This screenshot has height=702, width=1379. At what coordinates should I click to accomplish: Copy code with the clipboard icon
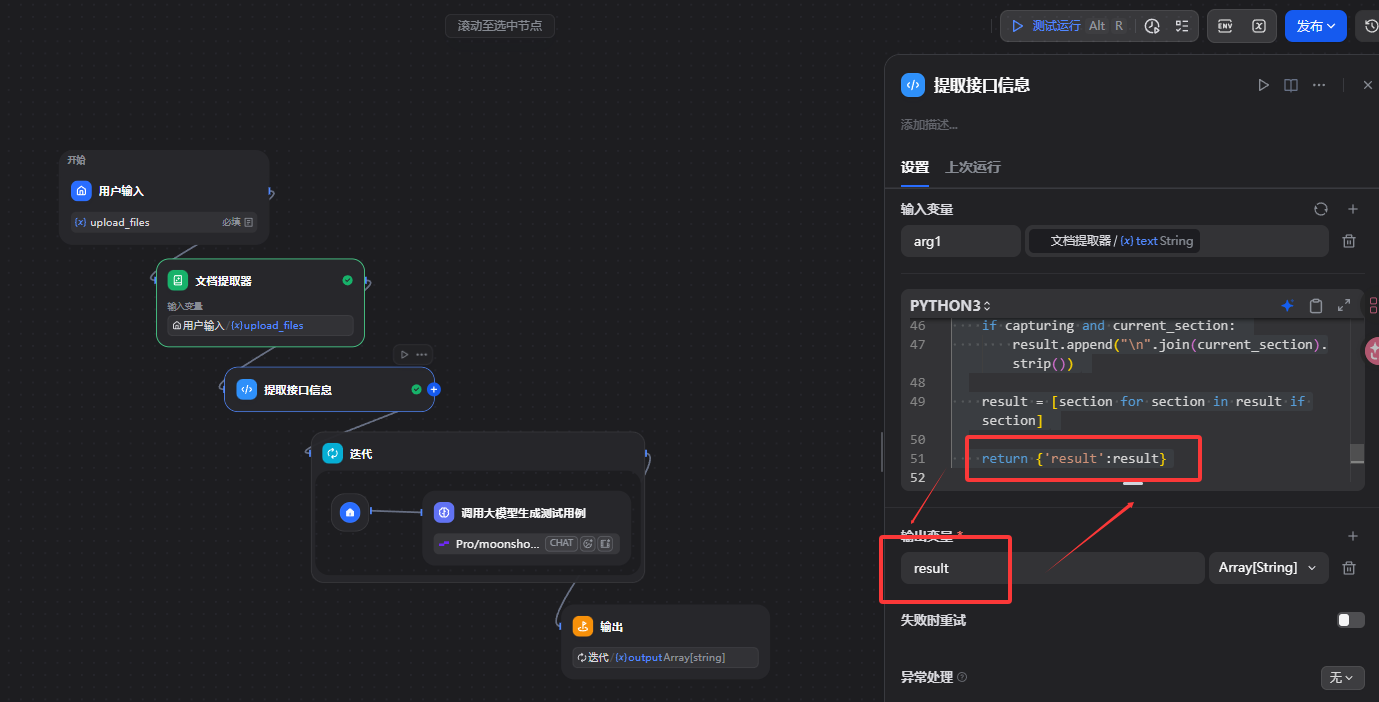(x=1316, y=306)
